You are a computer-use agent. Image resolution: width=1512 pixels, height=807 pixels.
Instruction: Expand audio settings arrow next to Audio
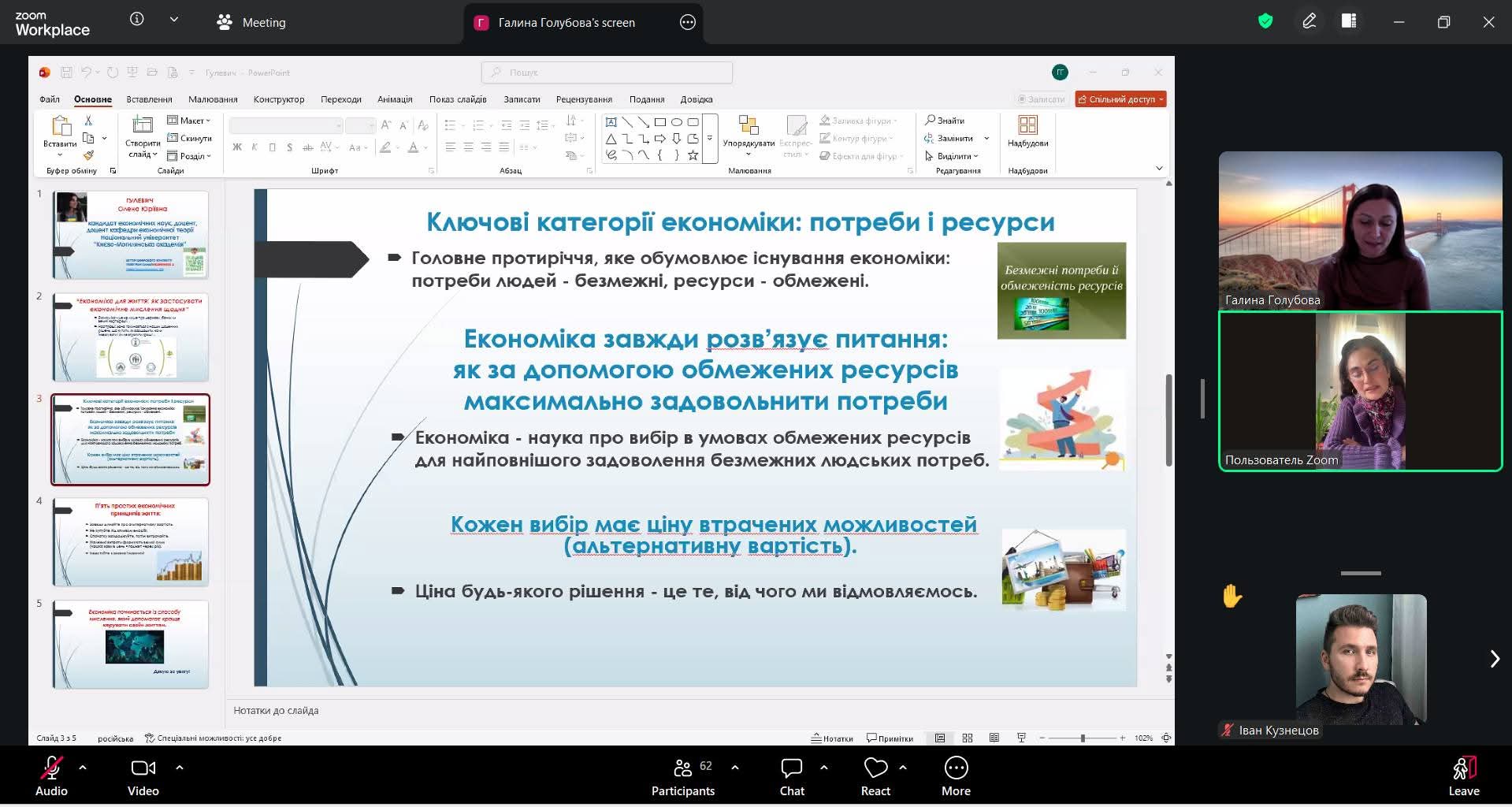click(83, 767)
